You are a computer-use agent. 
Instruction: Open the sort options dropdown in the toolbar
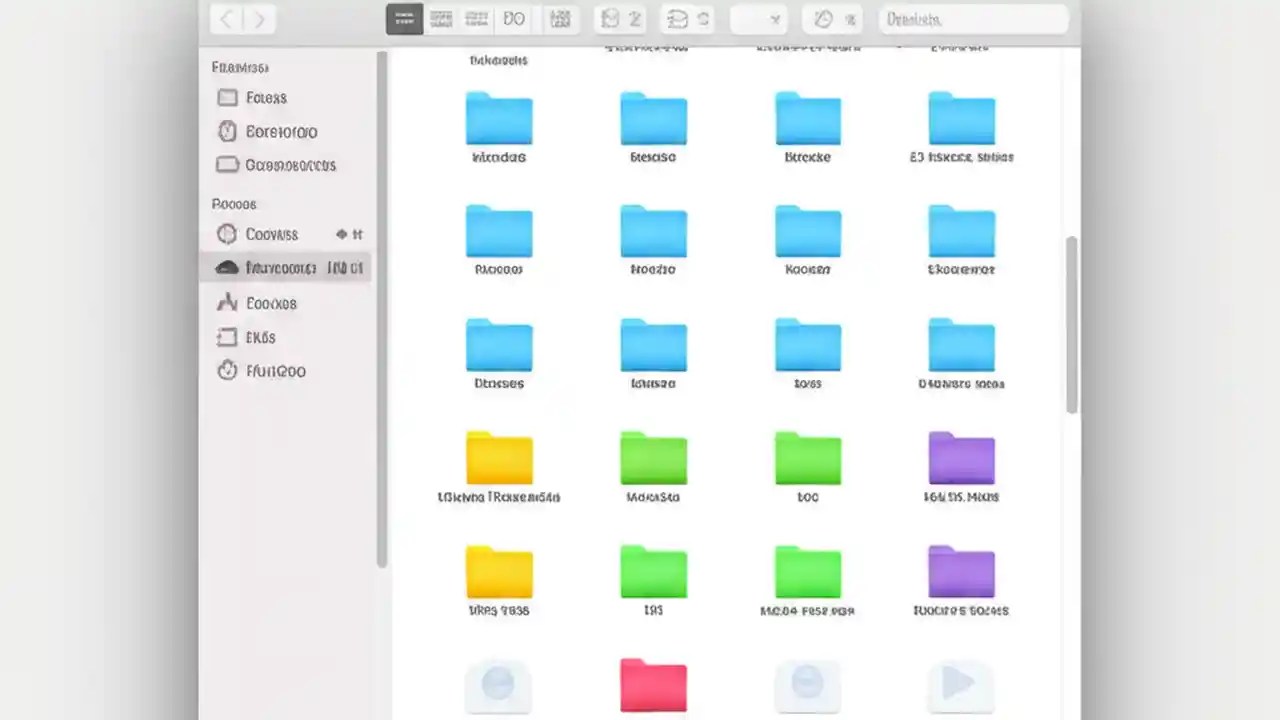click(x=760, y=18)
